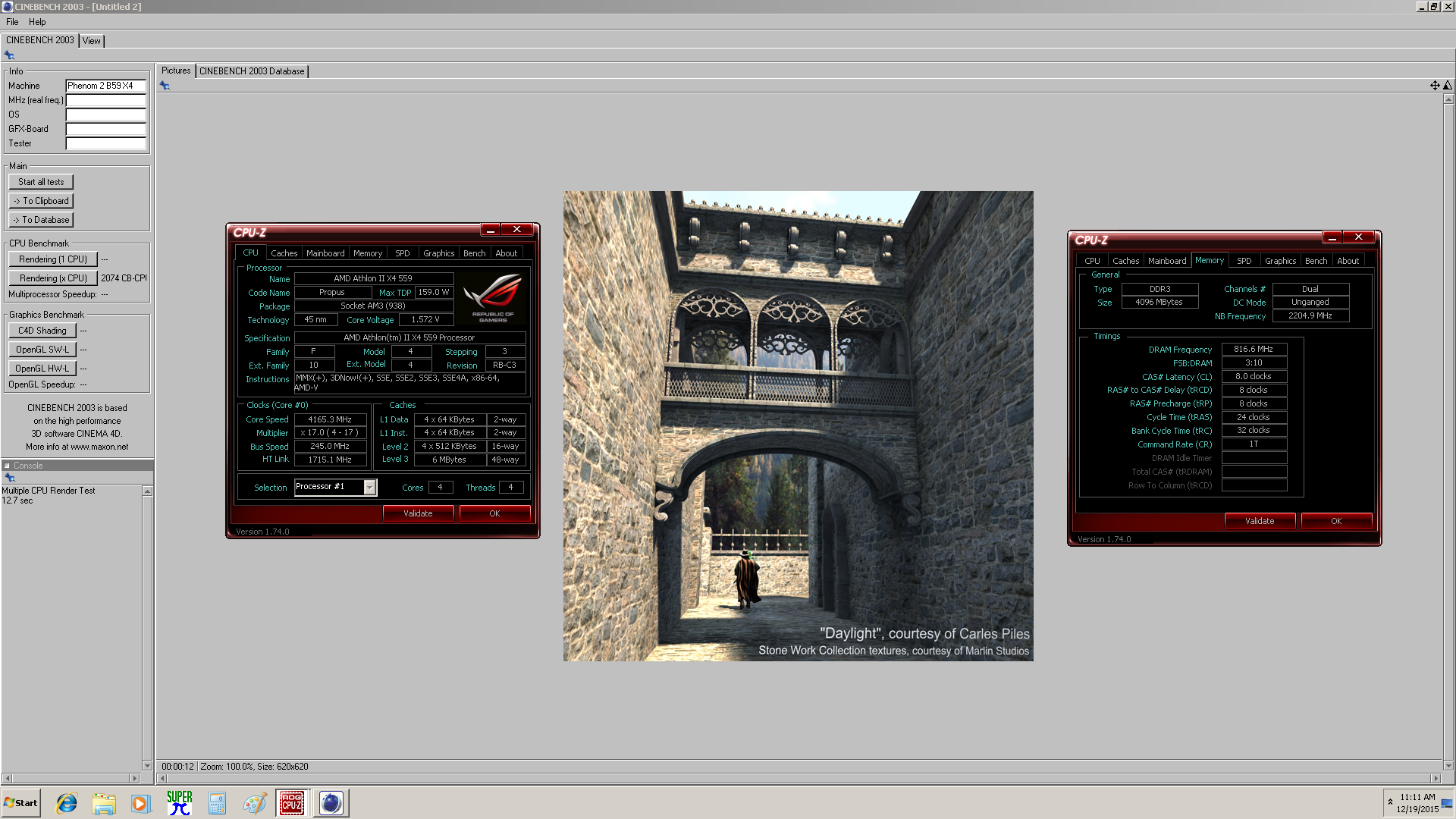Click the OS input field
Image resolution: width=1456 pixels, height=819 pixels.
tap(105, 115)
